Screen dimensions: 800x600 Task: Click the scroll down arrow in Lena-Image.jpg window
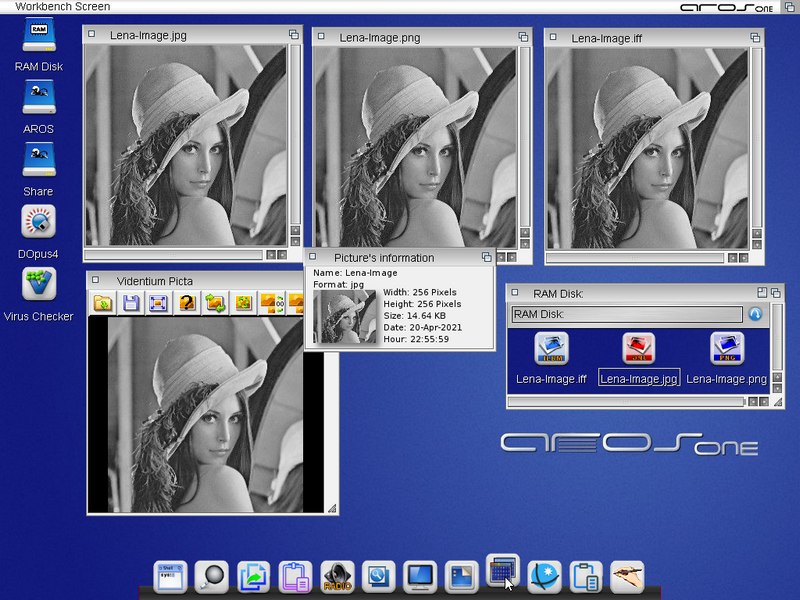295,241
